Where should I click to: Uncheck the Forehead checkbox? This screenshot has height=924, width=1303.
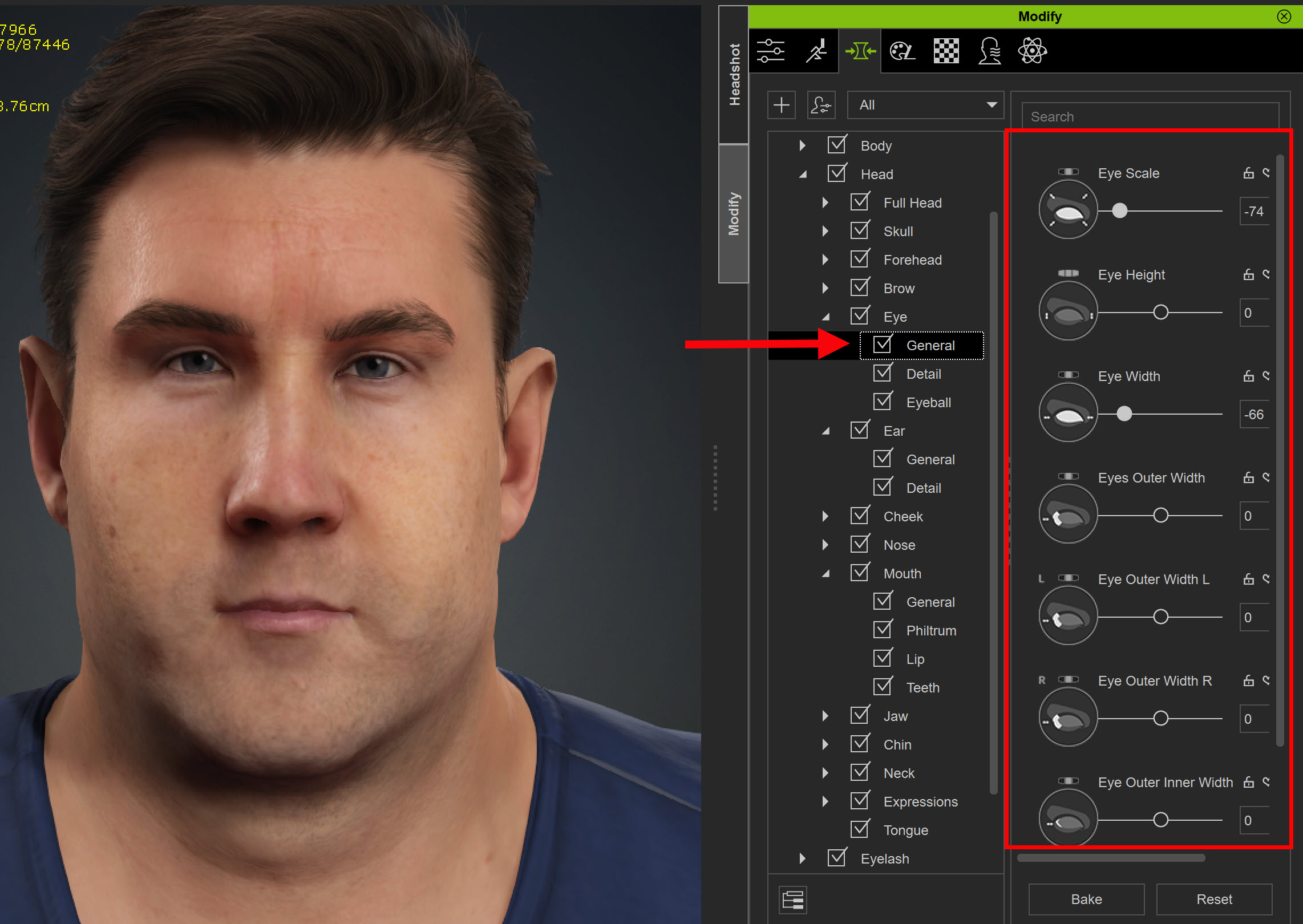860,260
